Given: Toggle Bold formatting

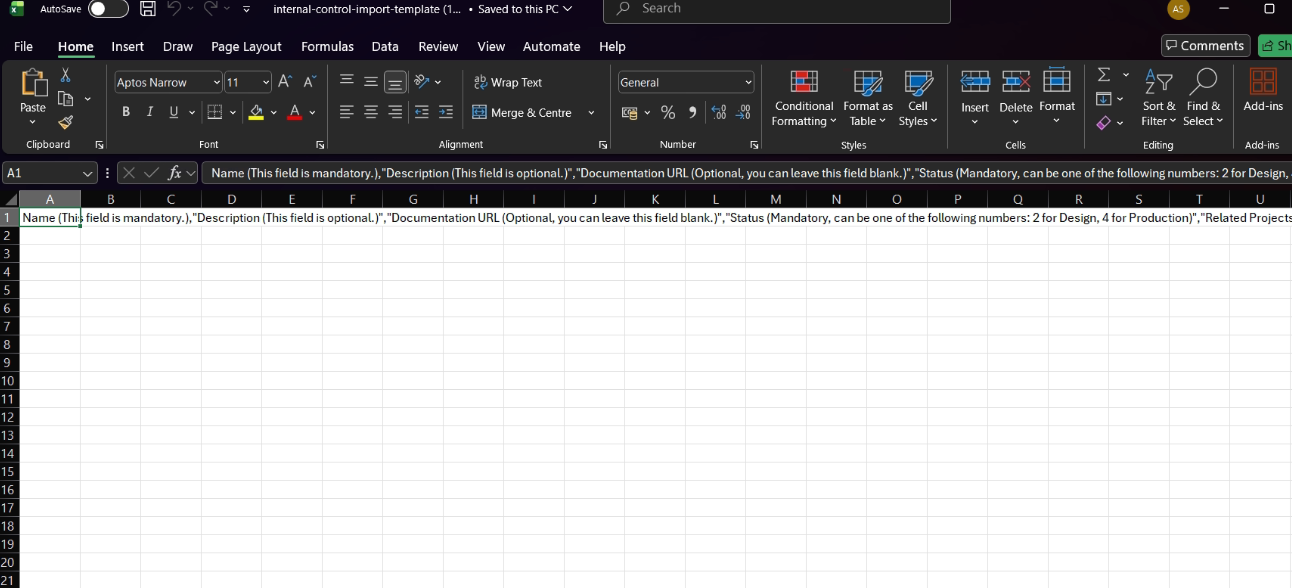Looking at the screenshot, I should coord(126,112).
